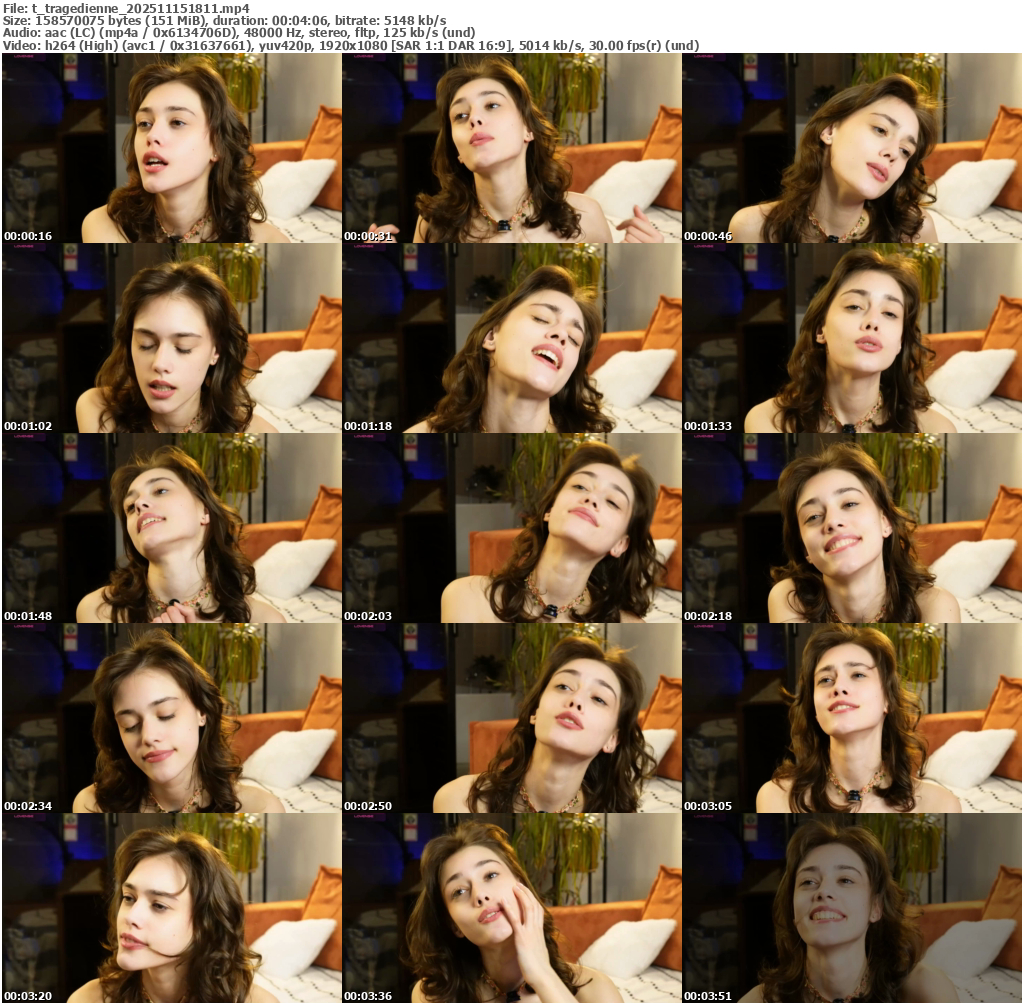Open the frame at 00:02:18
Image resolution: width=1024 pixels, height=1003 pixels.
[x=852, y=528]
